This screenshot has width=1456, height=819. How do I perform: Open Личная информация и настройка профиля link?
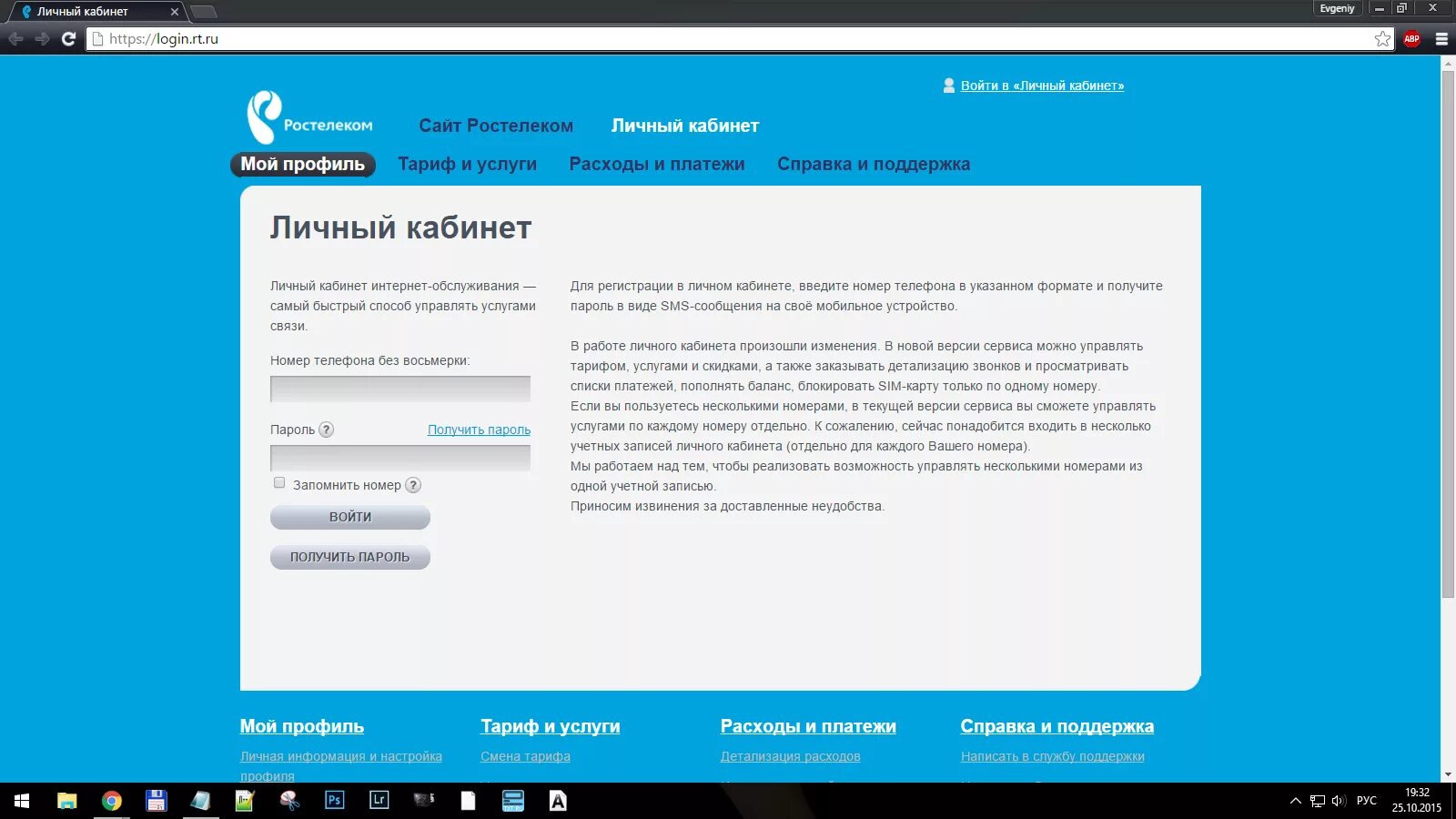click(341, 765)
